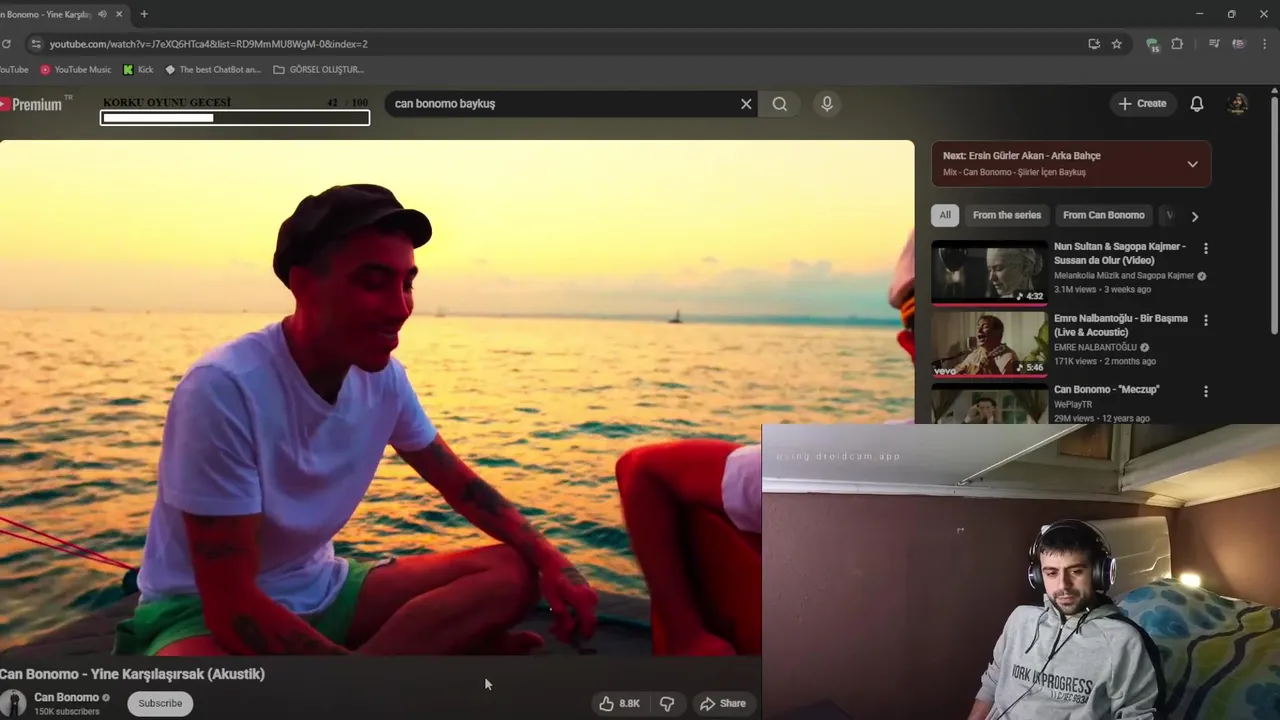Start voice search with microphone icon
Image resolution: width=1280 pixels, height=720 pixels.
pos(827,104)
